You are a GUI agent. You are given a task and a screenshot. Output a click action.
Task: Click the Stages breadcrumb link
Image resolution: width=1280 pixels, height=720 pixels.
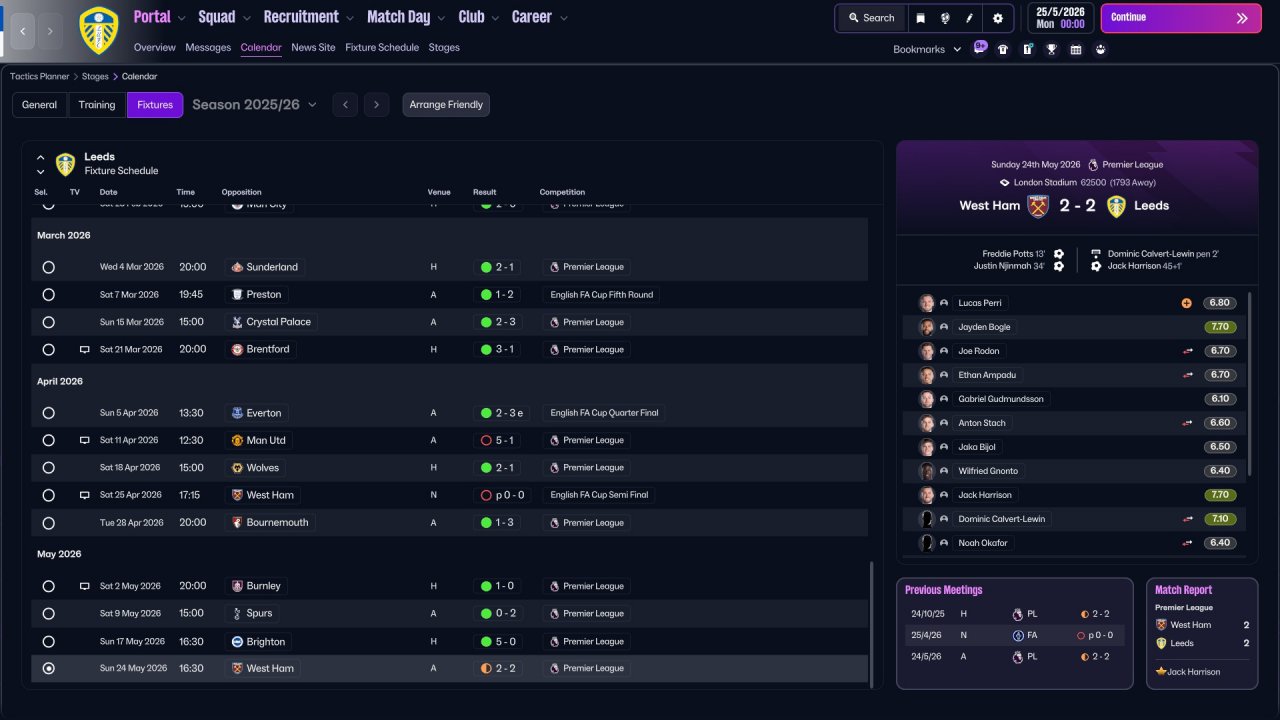[x=95, y=76]
